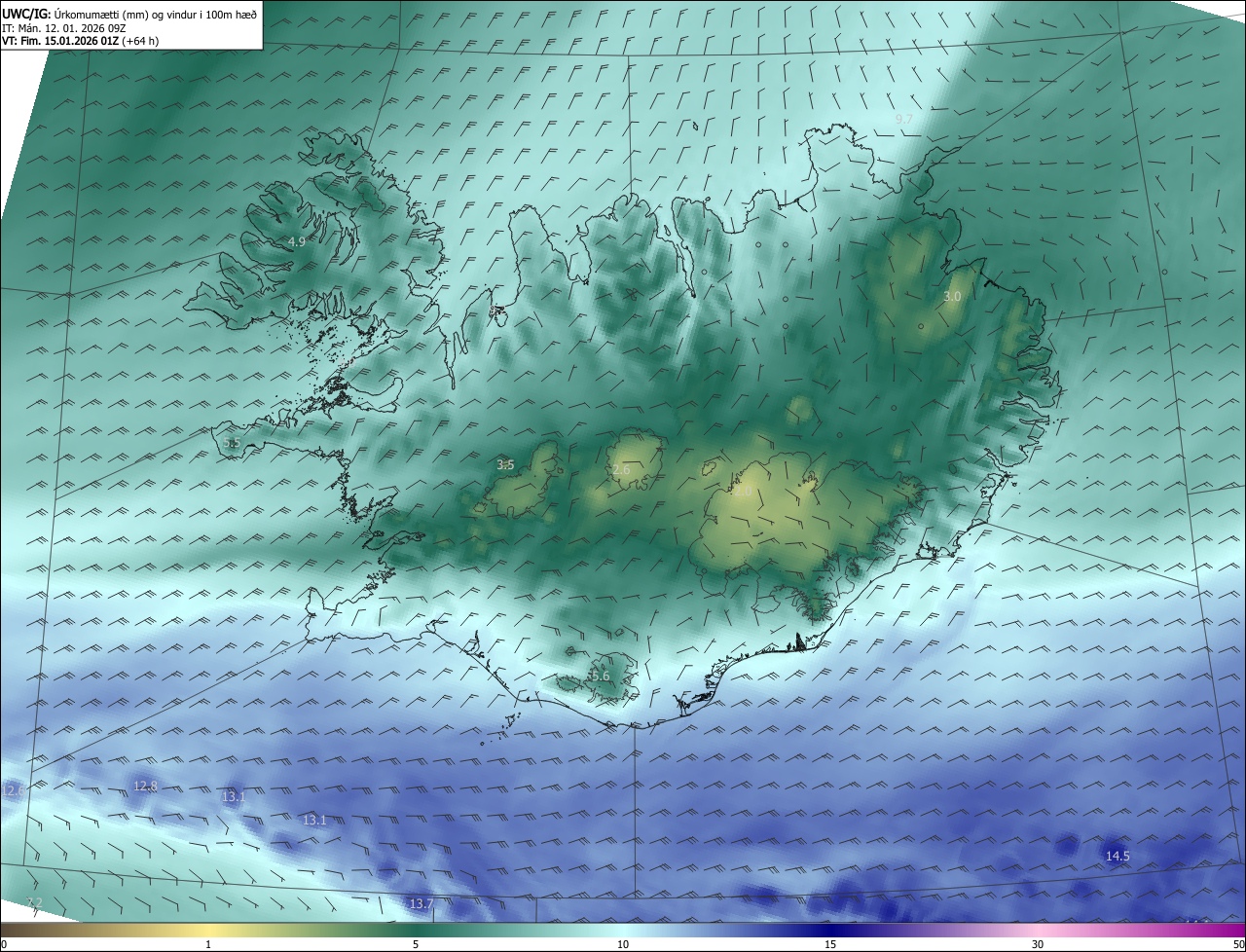The width and height of the screenshot is (1246, 952).
Task: Click the 3.0 value label
Action: 952,296
